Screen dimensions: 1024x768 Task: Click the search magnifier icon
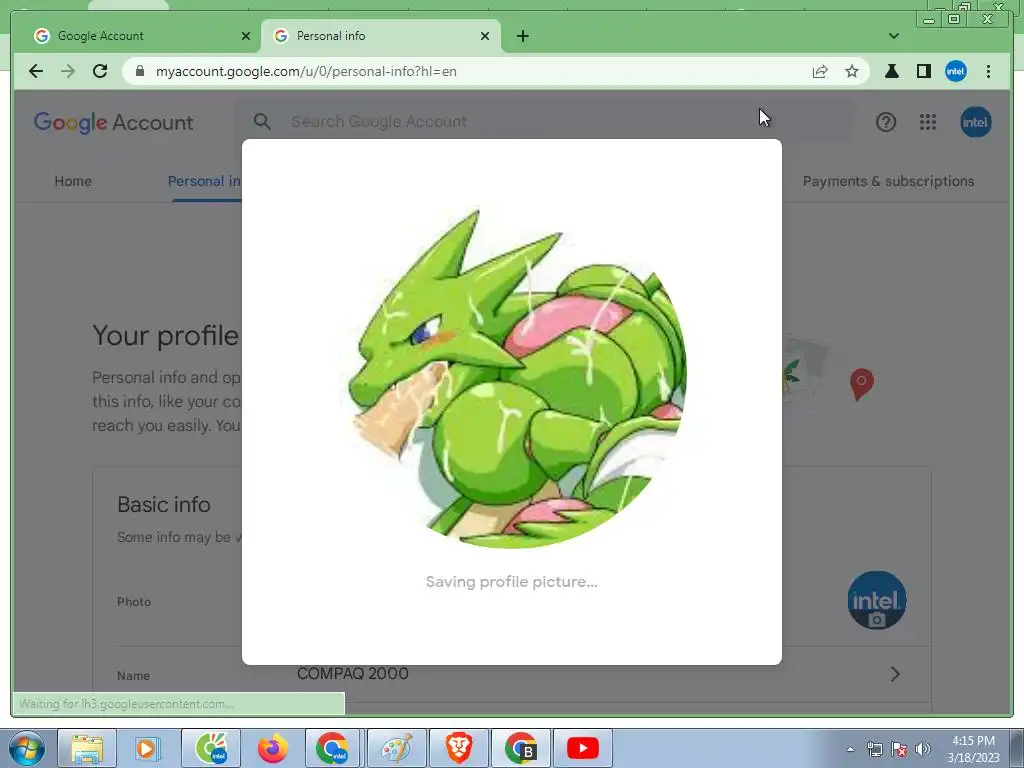(x=262, y=121)
